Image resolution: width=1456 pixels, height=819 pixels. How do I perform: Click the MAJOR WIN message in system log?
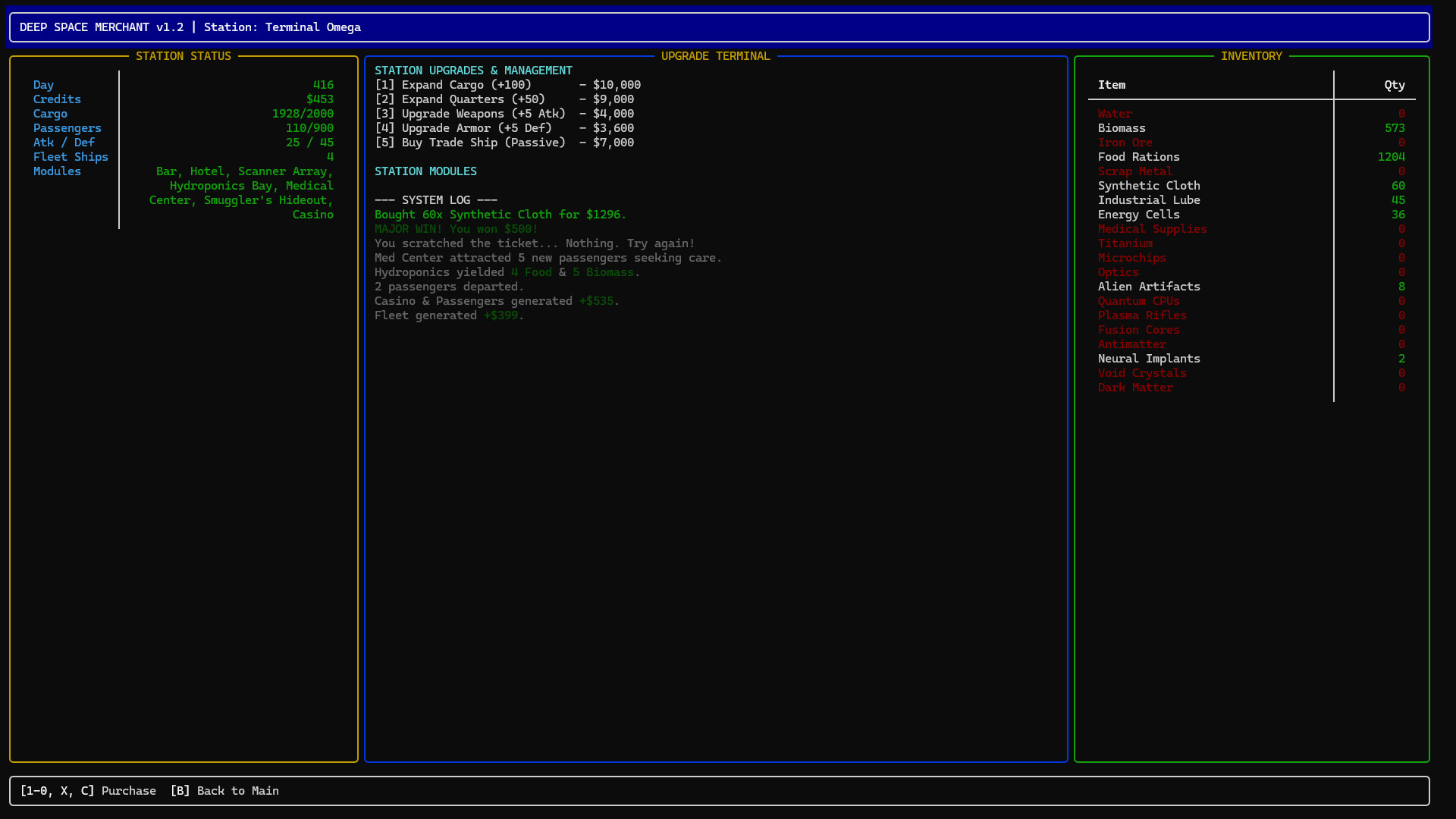[456, 228]
